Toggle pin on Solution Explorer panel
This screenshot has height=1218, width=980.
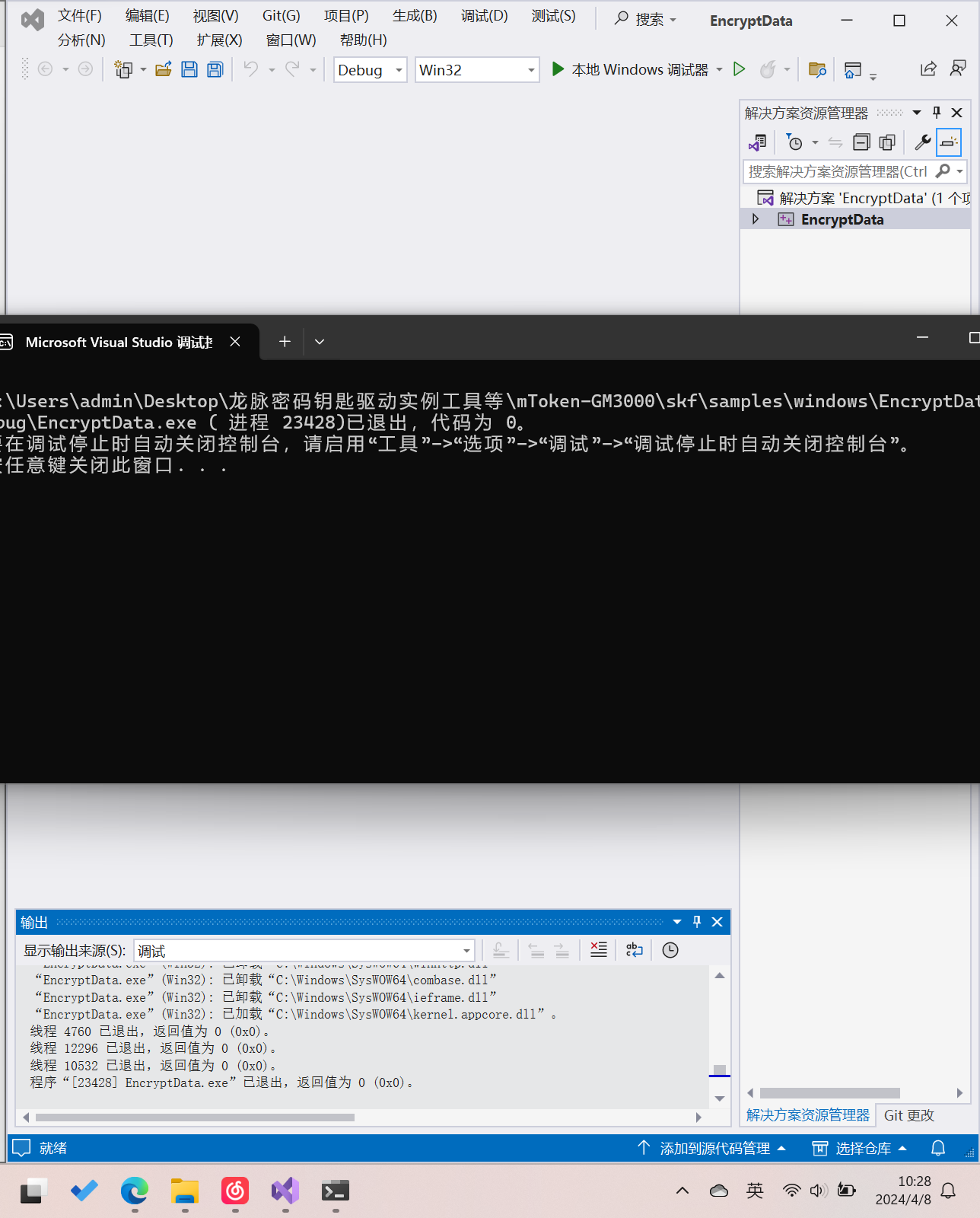937,113
